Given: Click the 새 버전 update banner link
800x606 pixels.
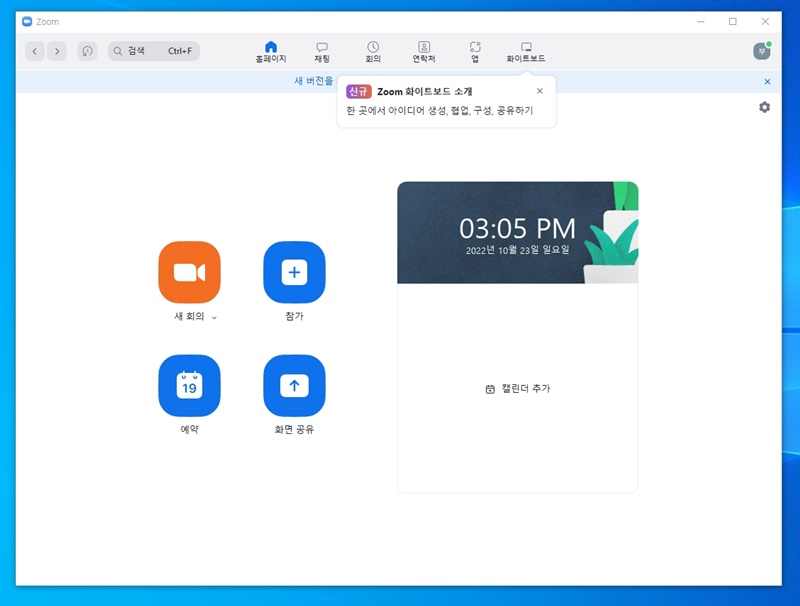Looking at the screenshot, I should point(313,81).
